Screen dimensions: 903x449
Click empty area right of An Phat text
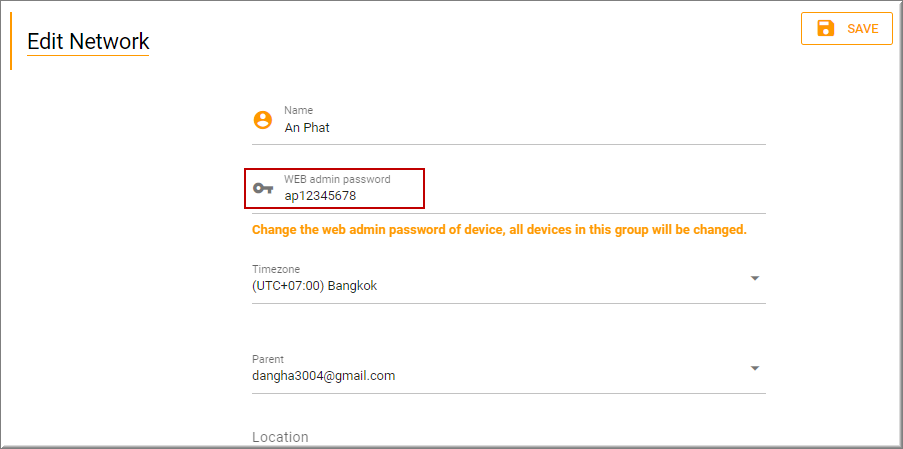(x=550, y=128)
